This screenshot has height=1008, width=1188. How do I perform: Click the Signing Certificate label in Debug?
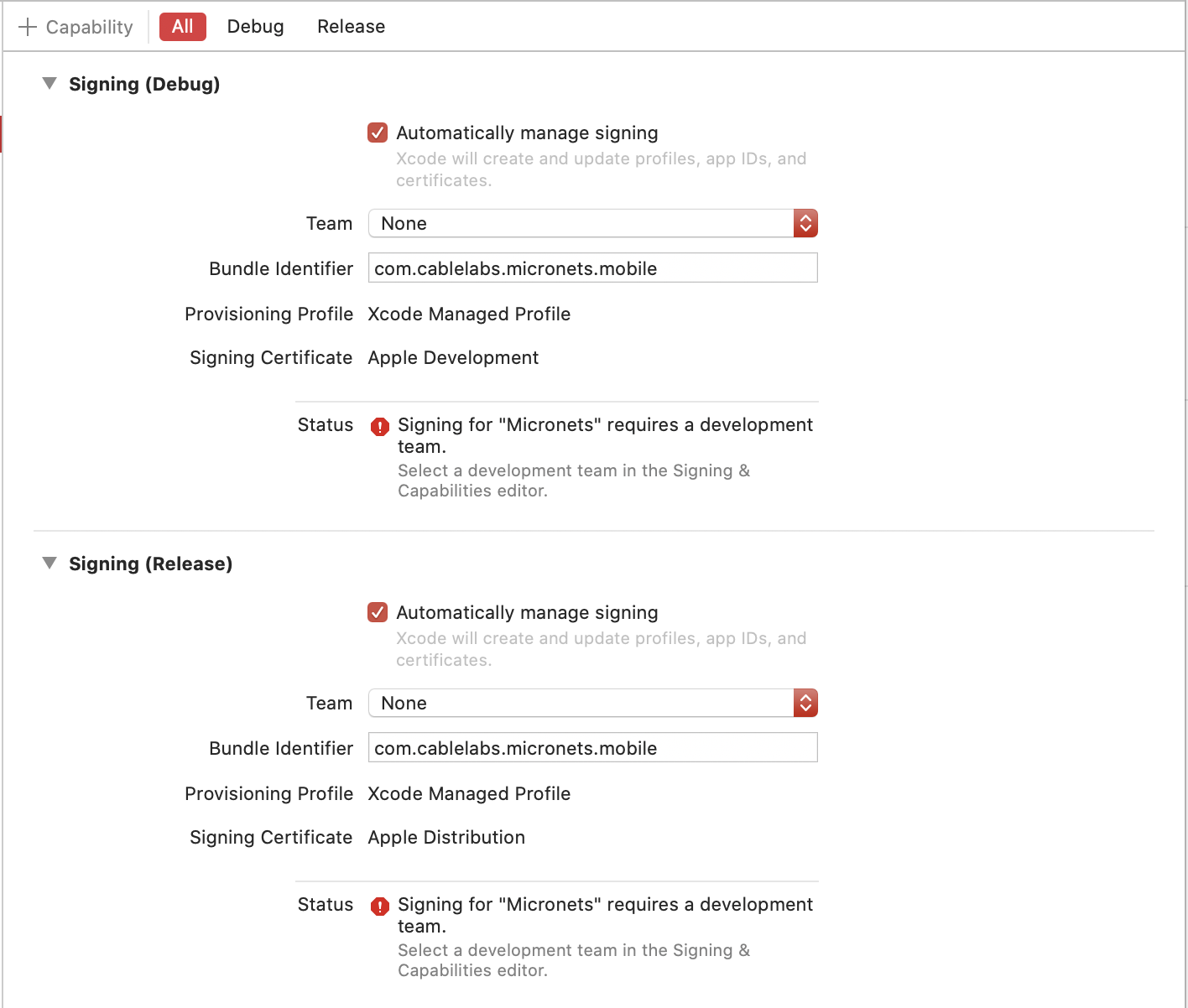(x=271, y=357)
